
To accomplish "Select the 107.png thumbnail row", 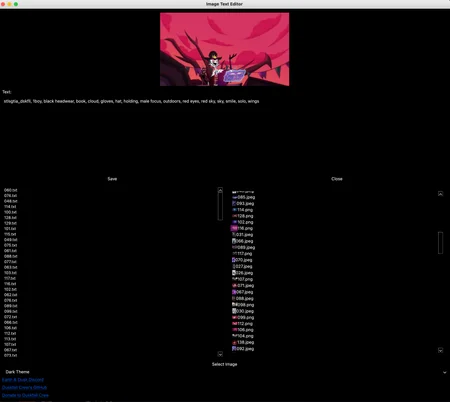I will (243, 279).
